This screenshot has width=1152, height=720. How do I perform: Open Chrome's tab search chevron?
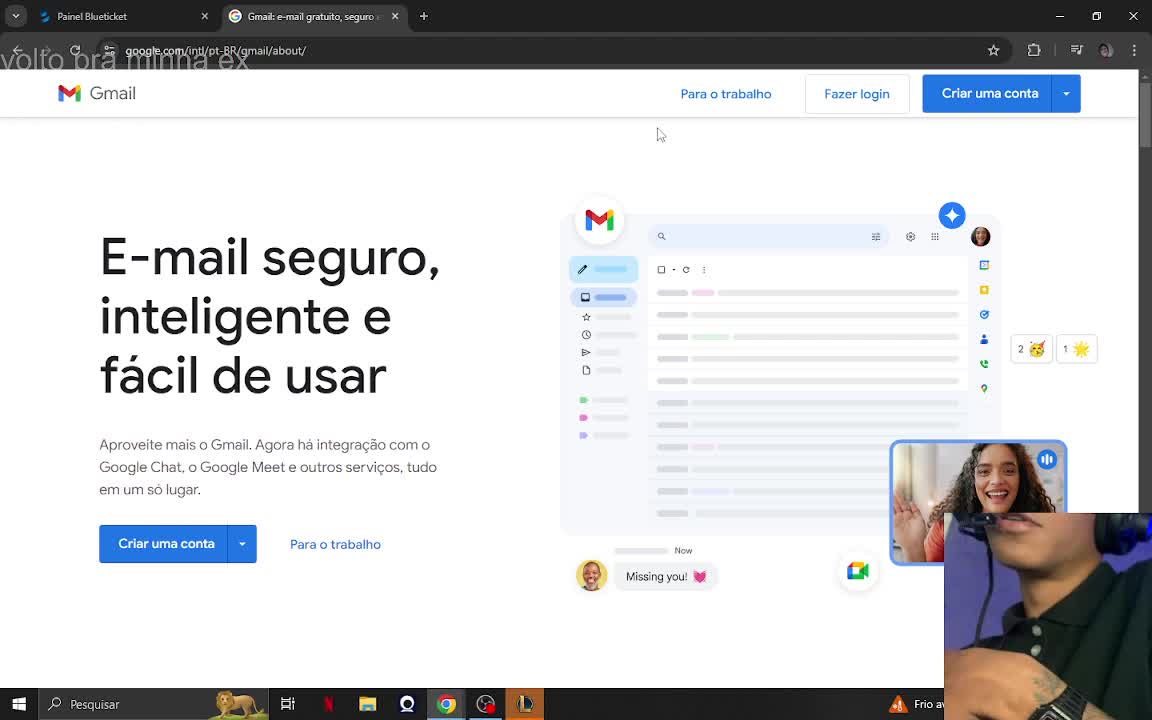pyautogui.click(x=15, y=16)
